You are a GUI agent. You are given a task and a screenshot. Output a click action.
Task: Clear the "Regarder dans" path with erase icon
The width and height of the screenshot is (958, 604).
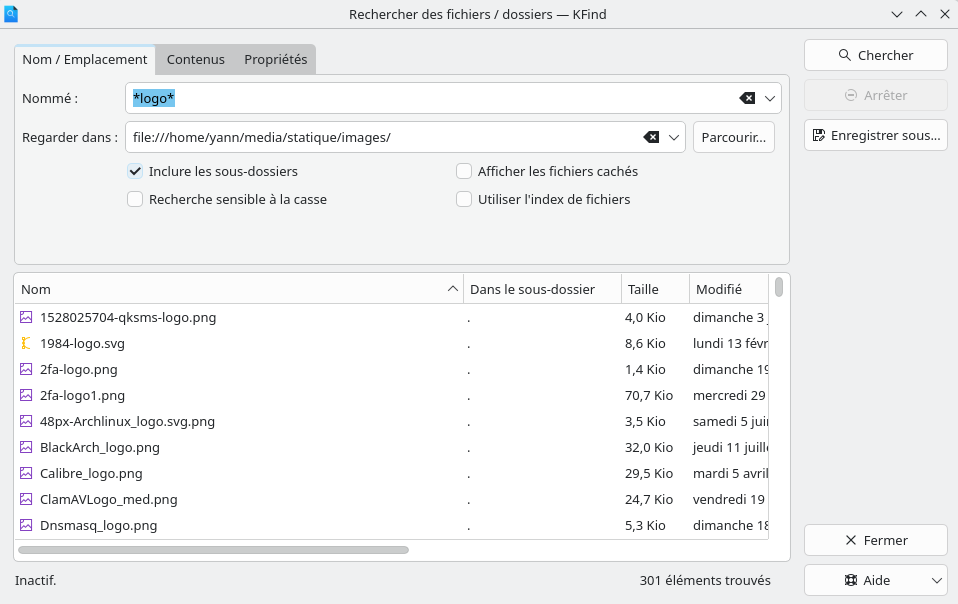651,137
